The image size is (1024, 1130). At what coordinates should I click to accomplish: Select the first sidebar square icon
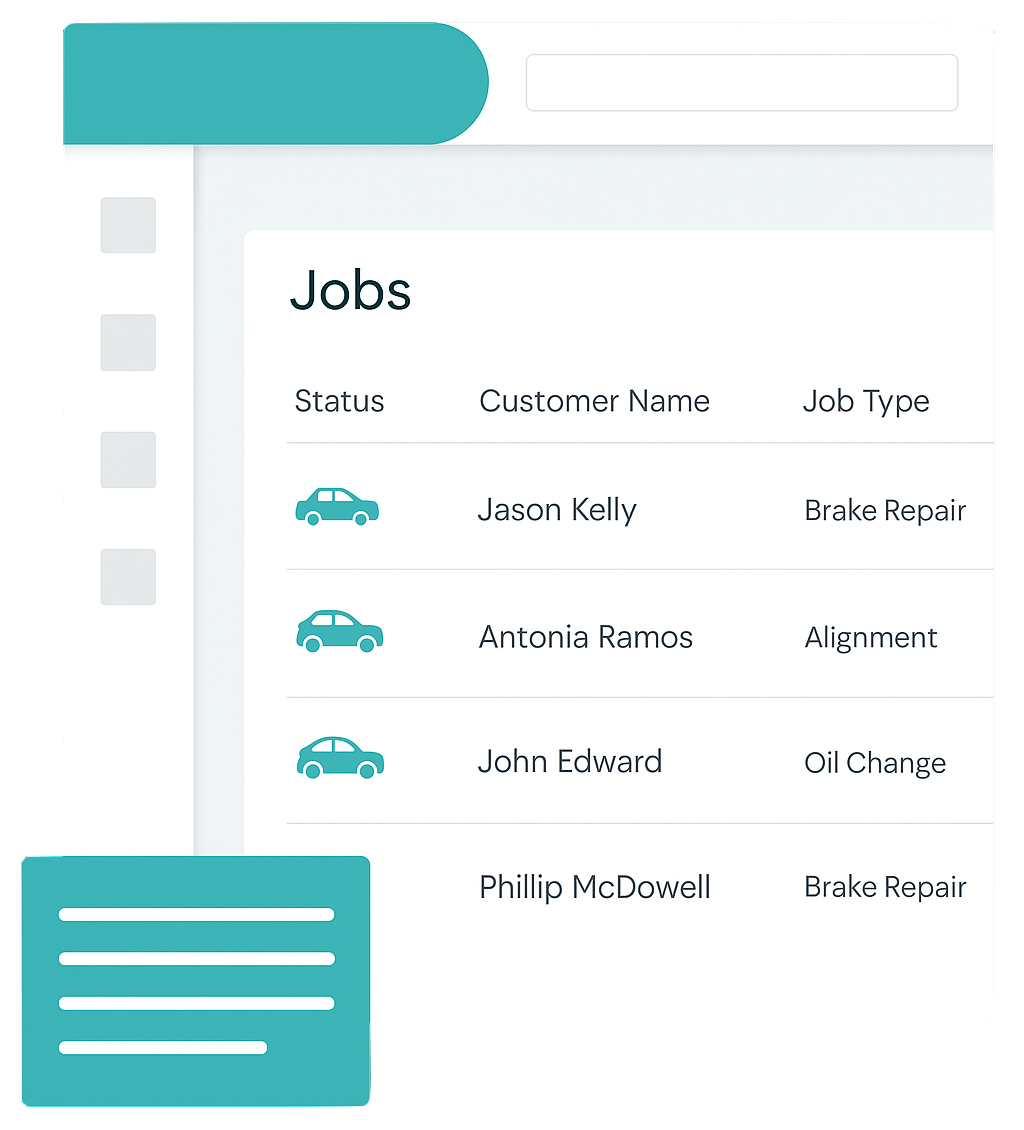(128, 225)
